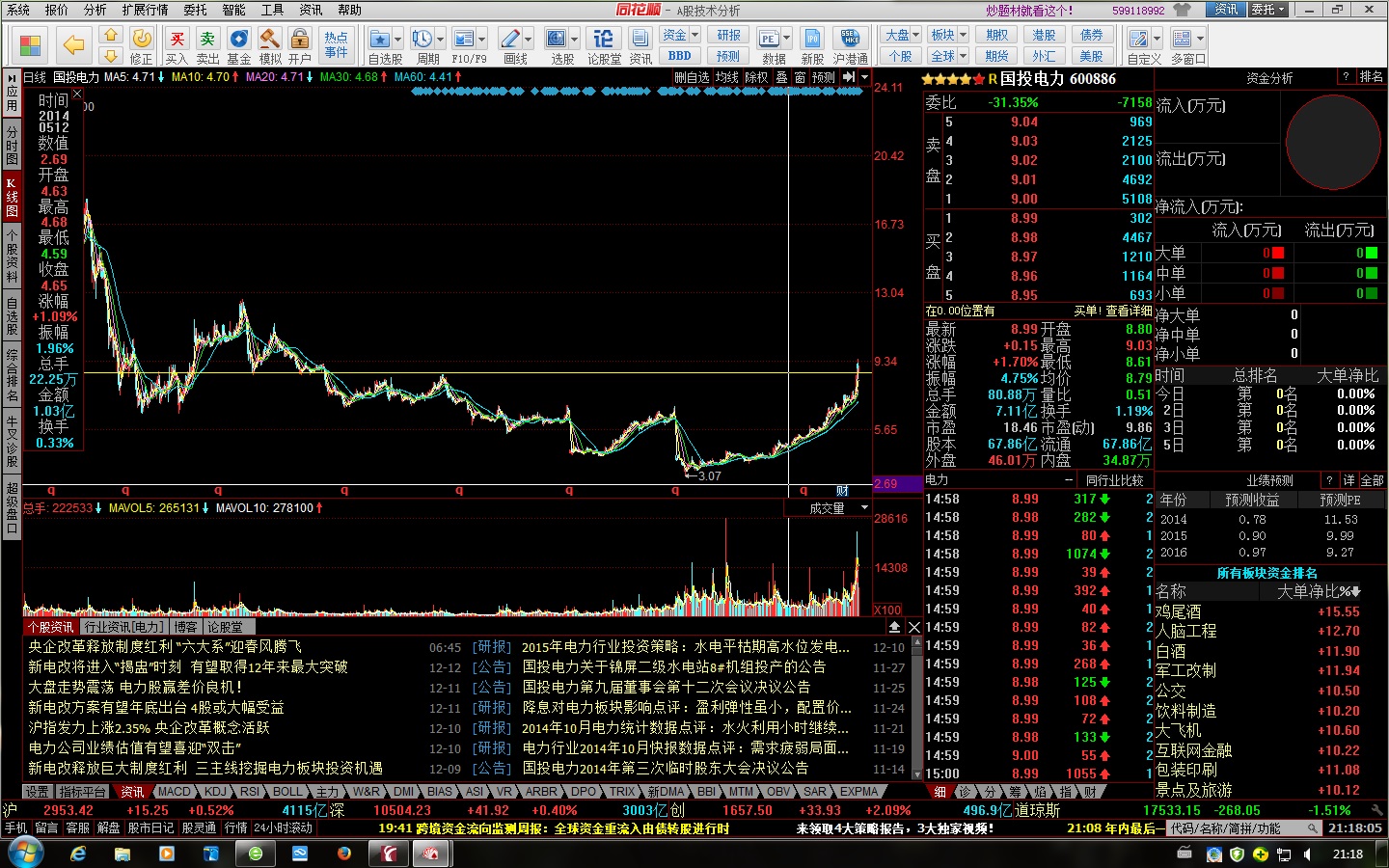1389x868 pixels.
Task: Click the 美股 toolbar button
Action: pyautogui.click(x=1092, y=56)
